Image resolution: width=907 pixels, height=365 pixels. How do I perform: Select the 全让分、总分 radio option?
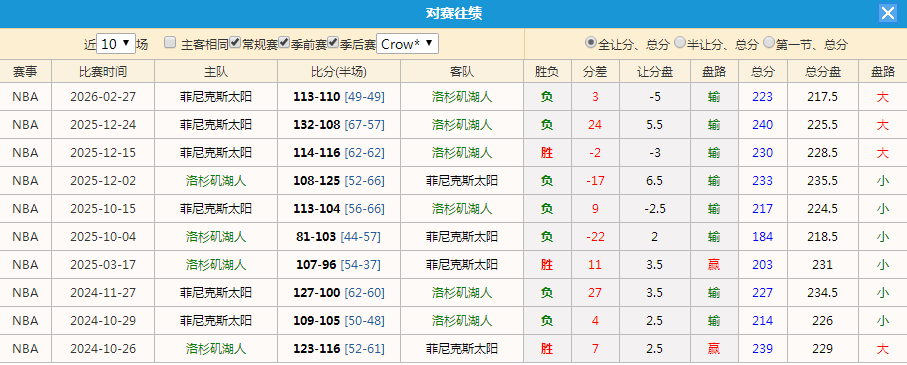click(591, 42)
